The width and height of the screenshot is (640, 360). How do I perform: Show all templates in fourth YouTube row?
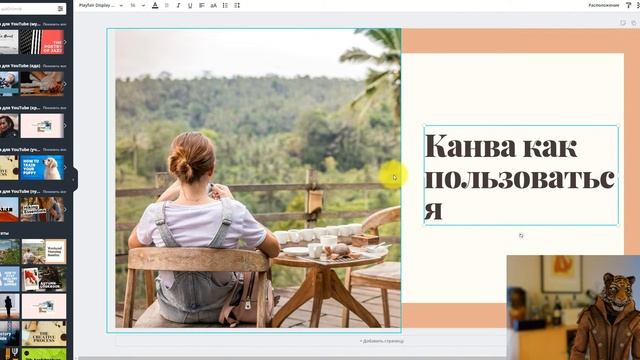[54, 150]
